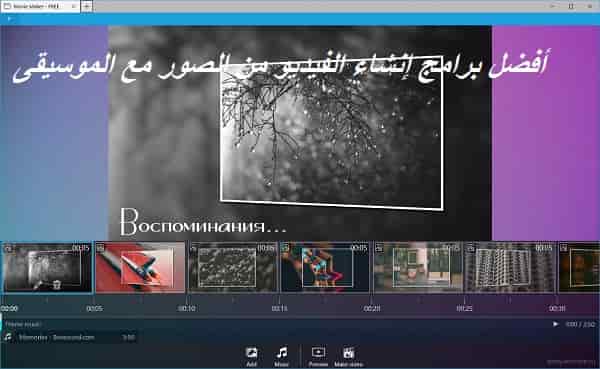Click the Theme music label
This screenshot has width=600, height=369.
click(23, 324)
